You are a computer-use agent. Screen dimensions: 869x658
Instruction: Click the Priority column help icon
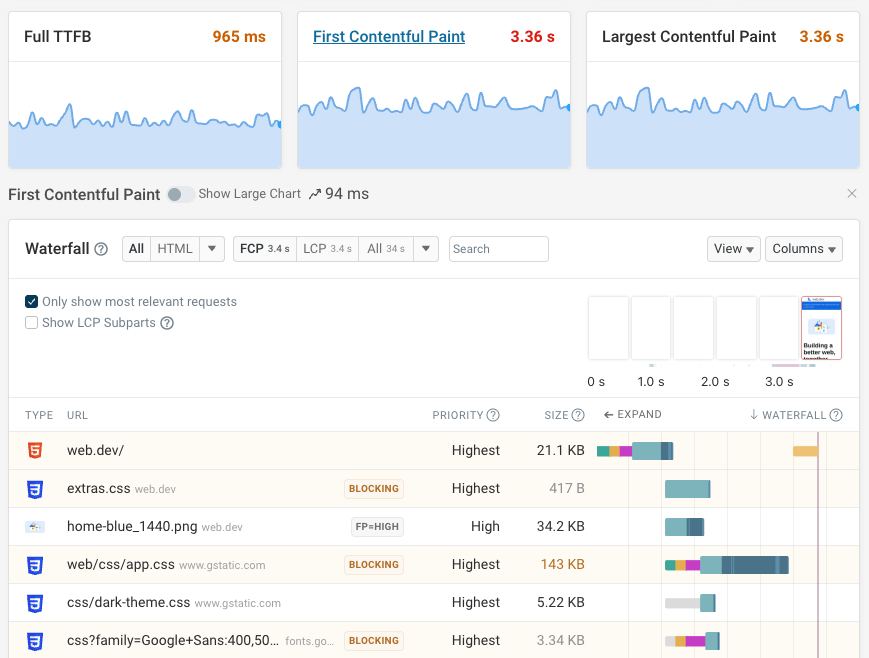coord(493,415)
